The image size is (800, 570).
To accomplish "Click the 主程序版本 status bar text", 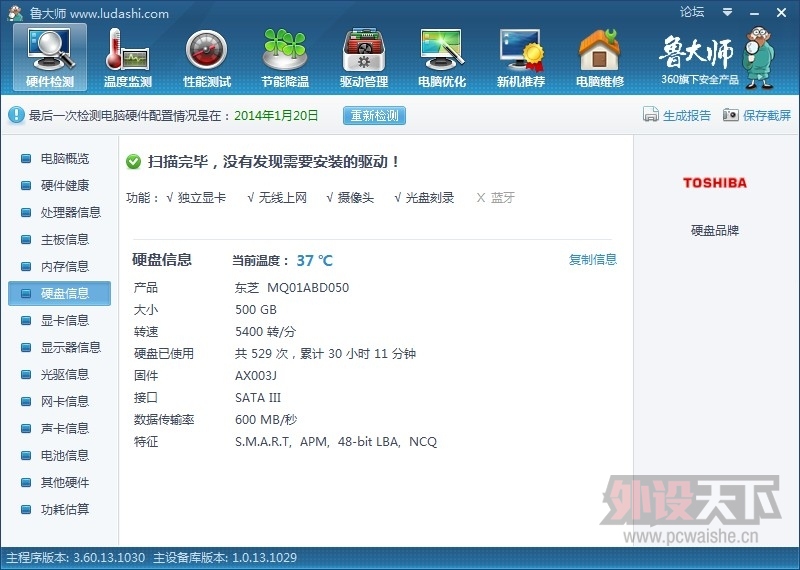I will tap(76, 558).
